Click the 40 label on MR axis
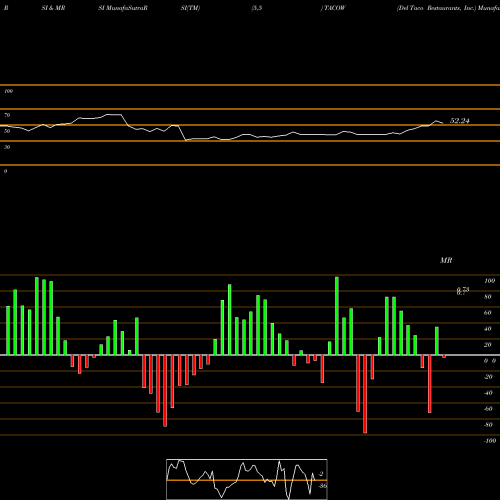 [x=488, y=329]
